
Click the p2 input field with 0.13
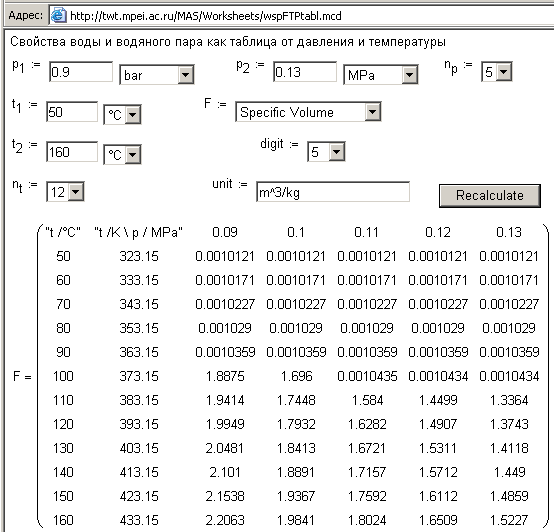pos(305,72)
